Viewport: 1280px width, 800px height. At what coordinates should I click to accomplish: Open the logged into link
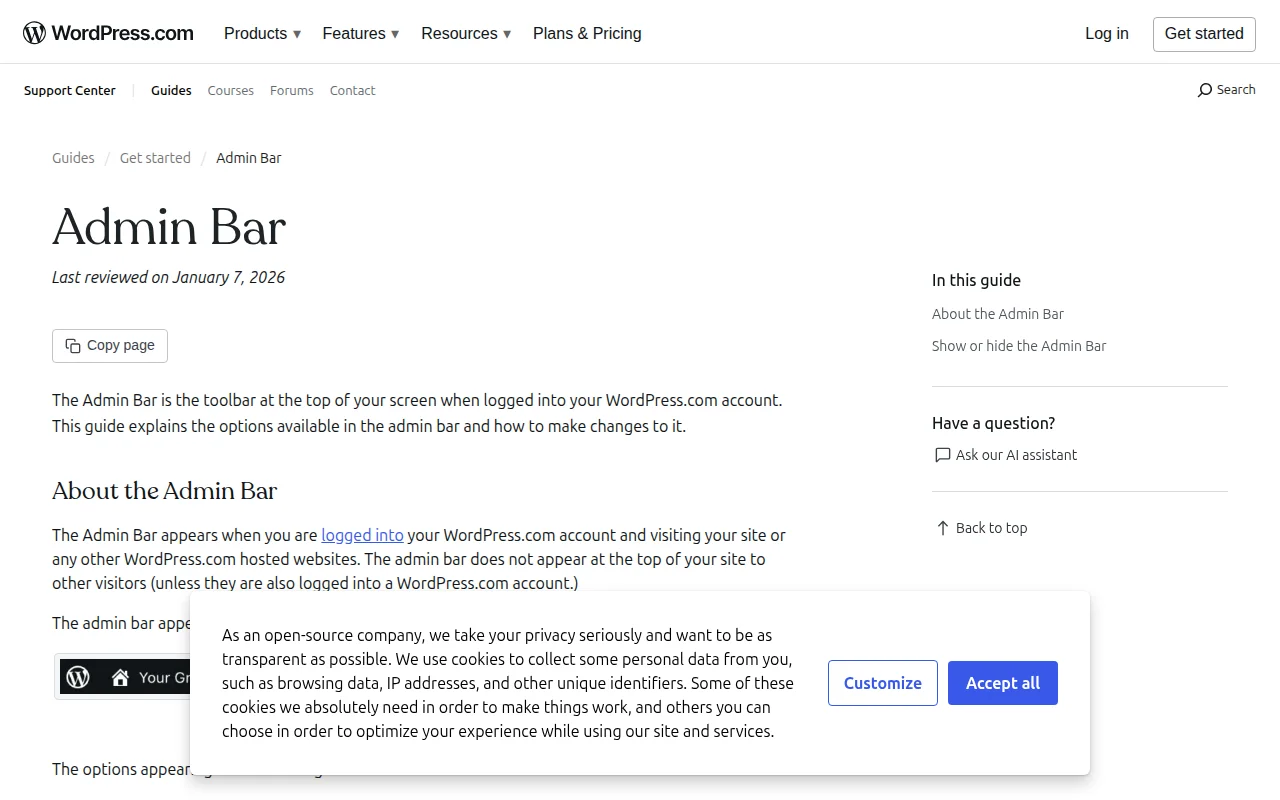coord(362,535)
